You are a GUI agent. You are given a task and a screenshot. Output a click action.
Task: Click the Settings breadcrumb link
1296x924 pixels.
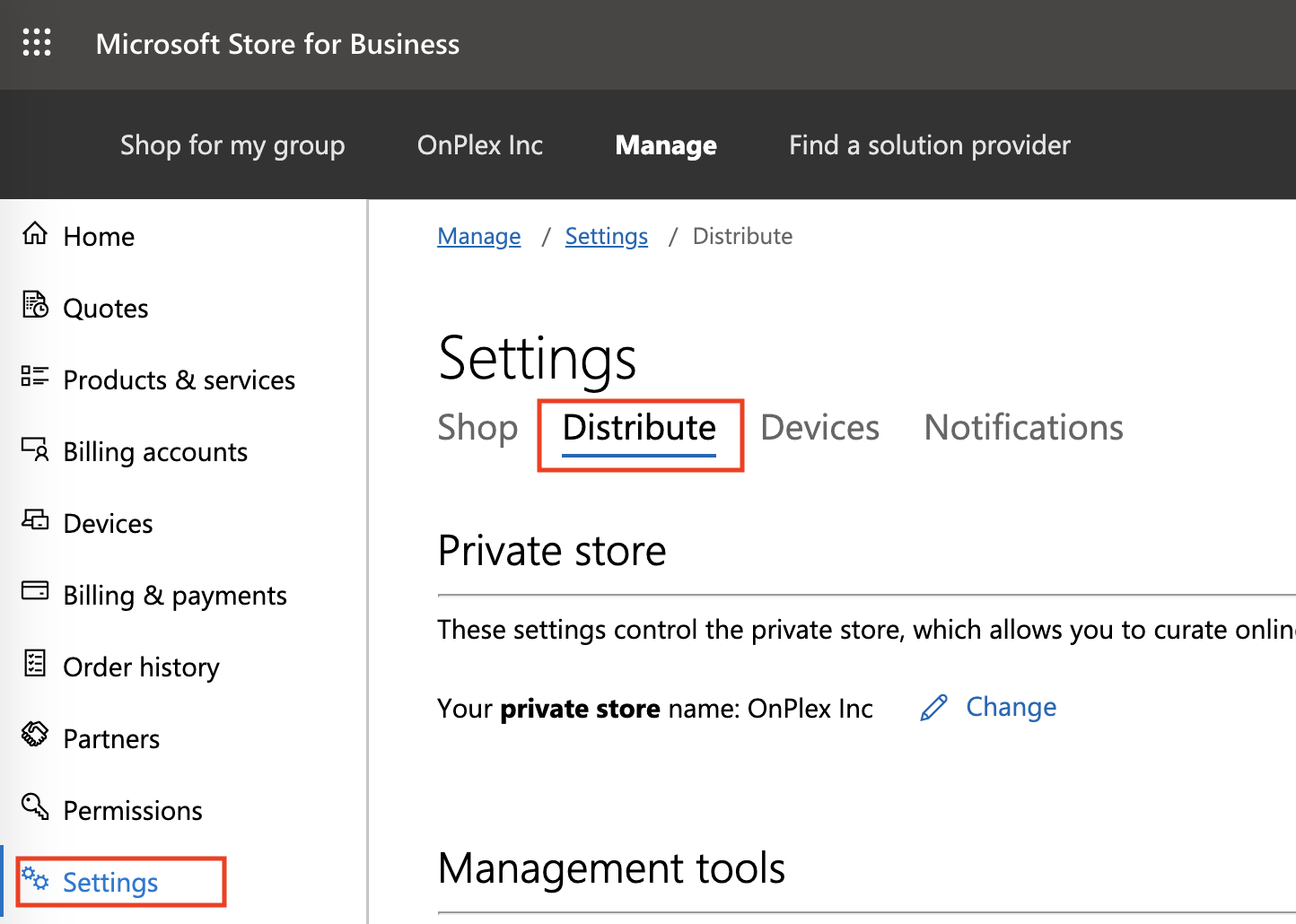pyautogui.click(x=607, y=236)
